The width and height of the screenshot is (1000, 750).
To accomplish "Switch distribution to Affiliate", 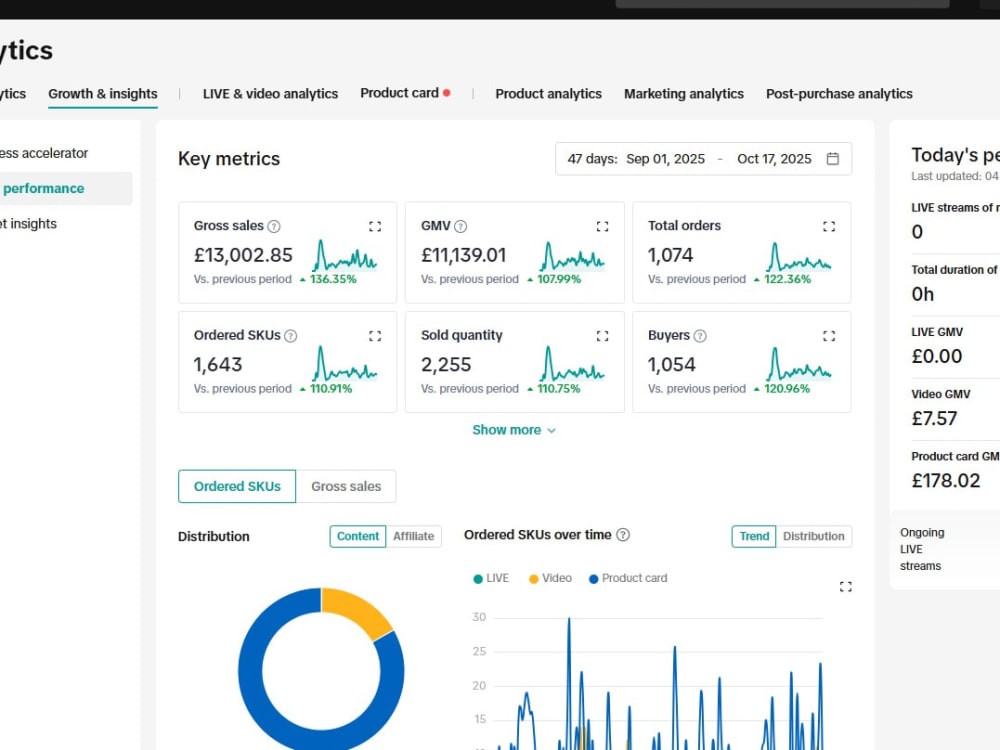I will point(413,536).
